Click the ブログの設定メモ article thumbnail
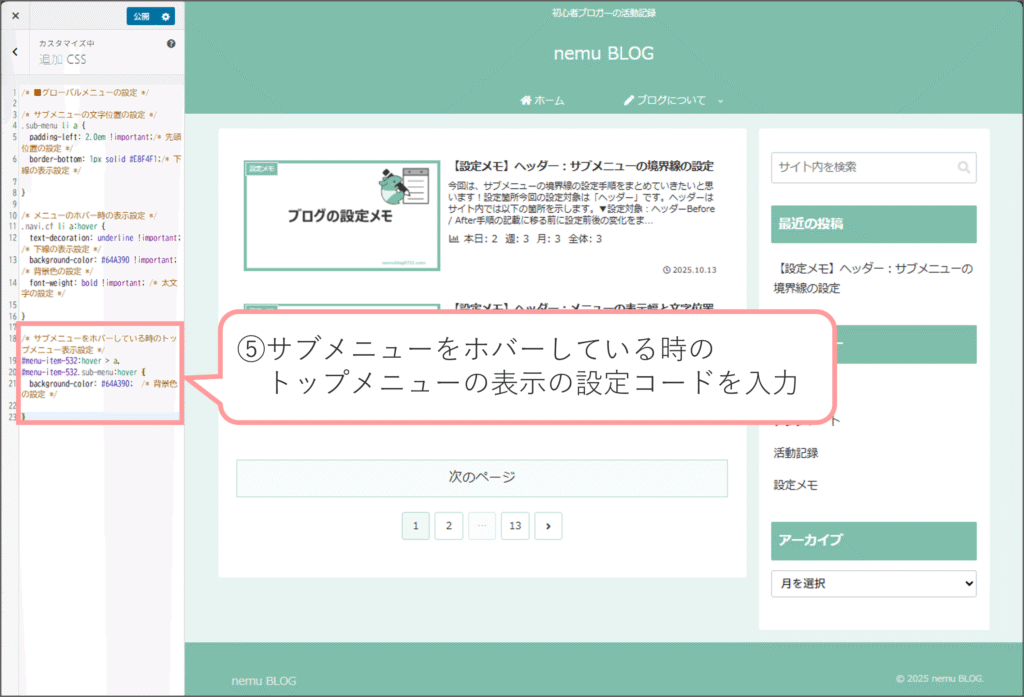 click(341, 214)
